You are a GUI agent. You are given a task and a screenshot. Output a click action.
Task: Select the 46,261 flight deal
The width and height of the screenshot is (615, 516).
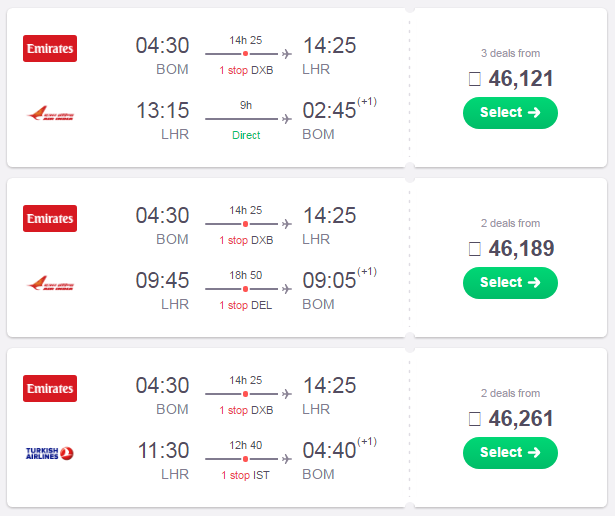510,453
